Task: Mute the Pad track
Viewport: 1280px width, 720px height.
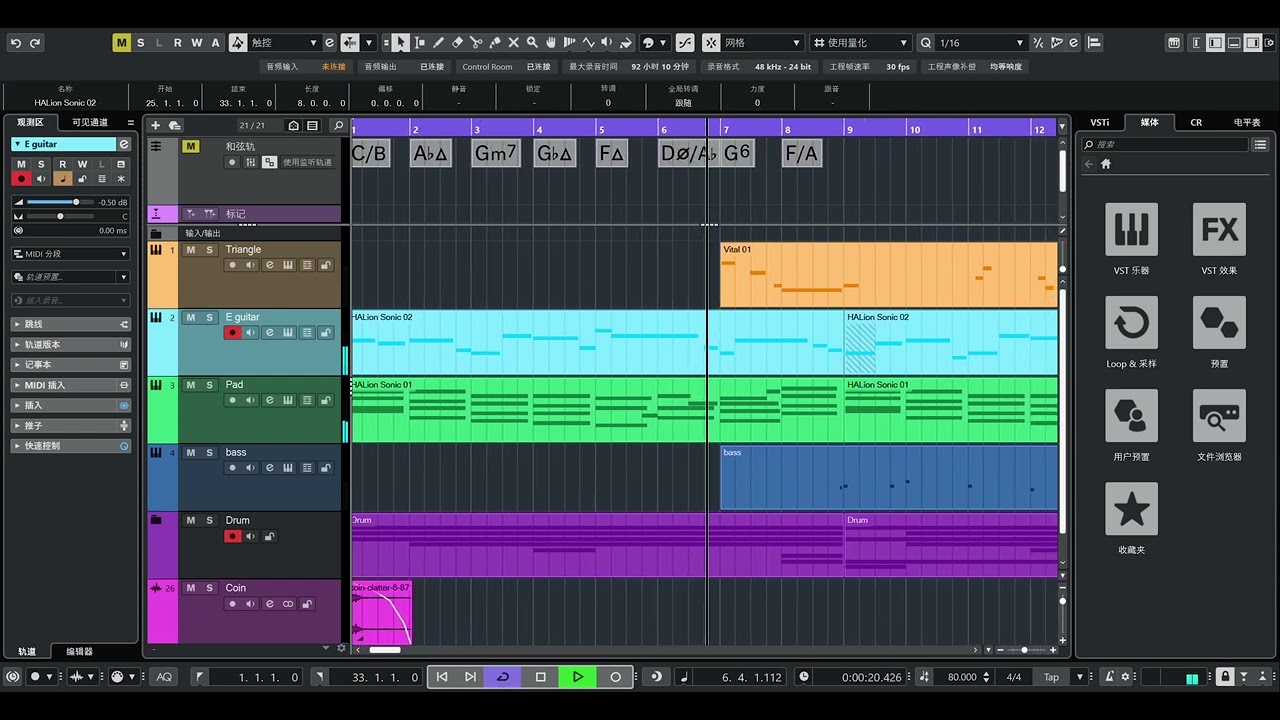Action: pos(190,385)
